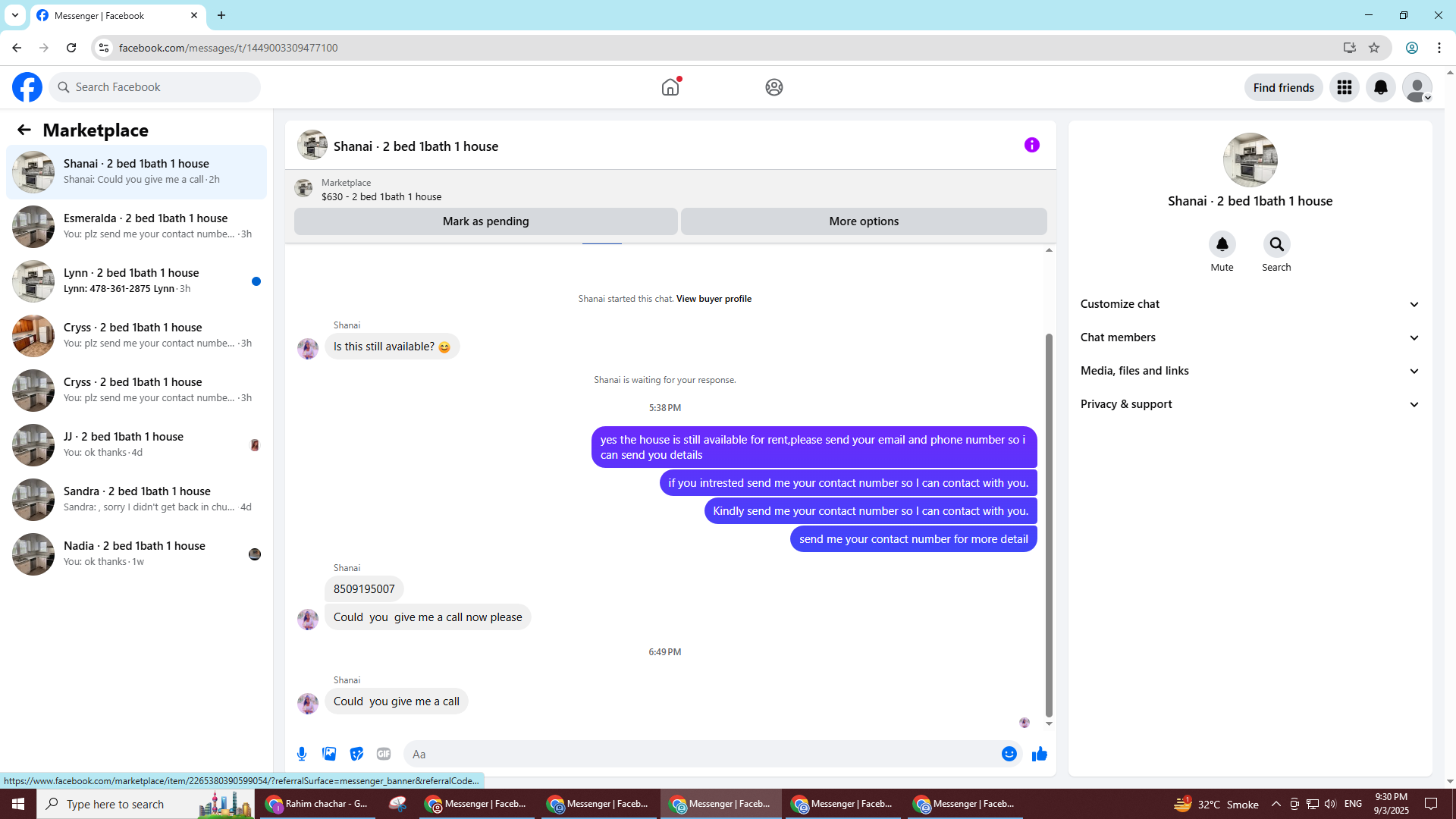Open the system tray overflow arrow

[1276, 804]
